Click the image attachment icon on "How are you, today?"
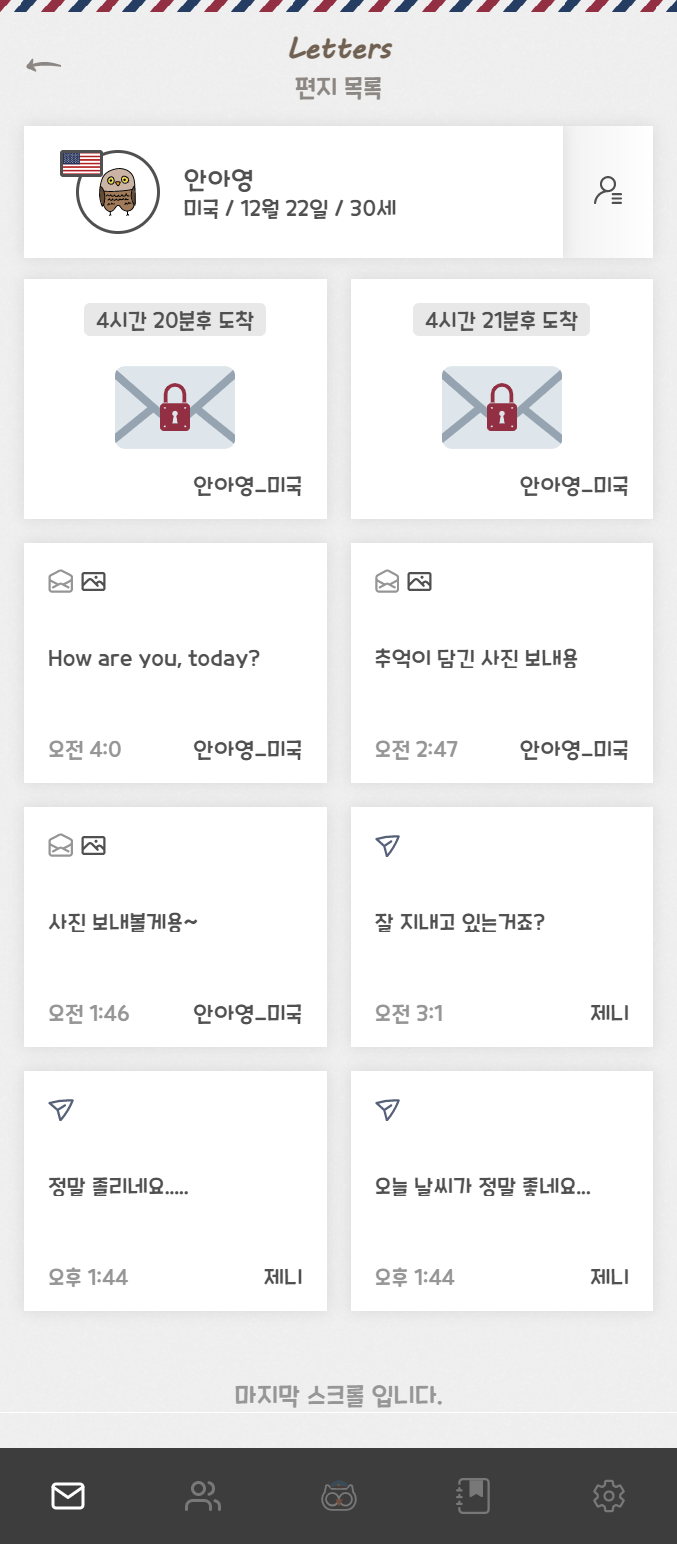Screen dimensions: 677x1544 (93, 581)
